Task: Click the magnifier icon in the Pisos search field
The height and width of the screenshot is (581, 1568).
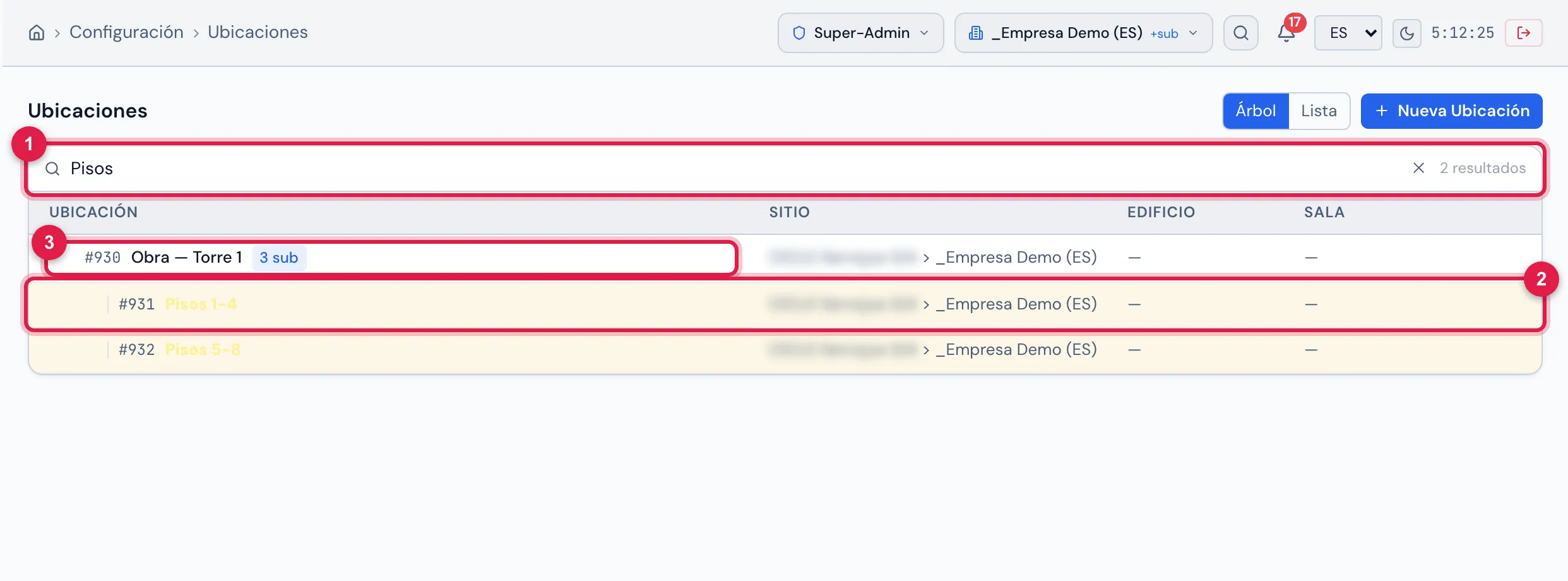Action: point(52,169)
